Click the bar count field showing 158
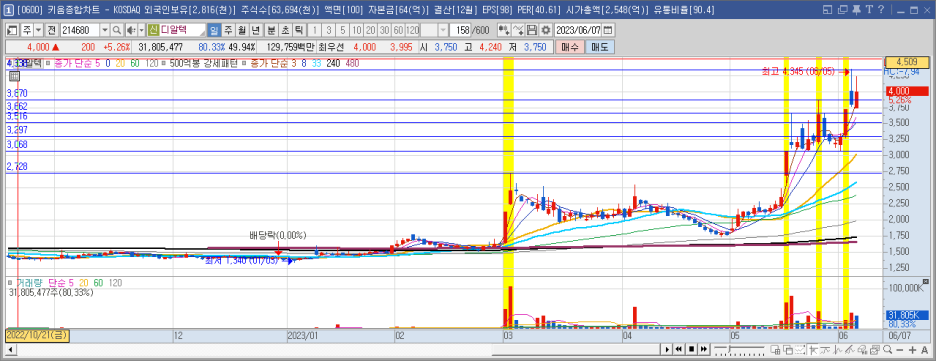Image resolution: width=936 pixels, height=361 pixels. point(461,30)
